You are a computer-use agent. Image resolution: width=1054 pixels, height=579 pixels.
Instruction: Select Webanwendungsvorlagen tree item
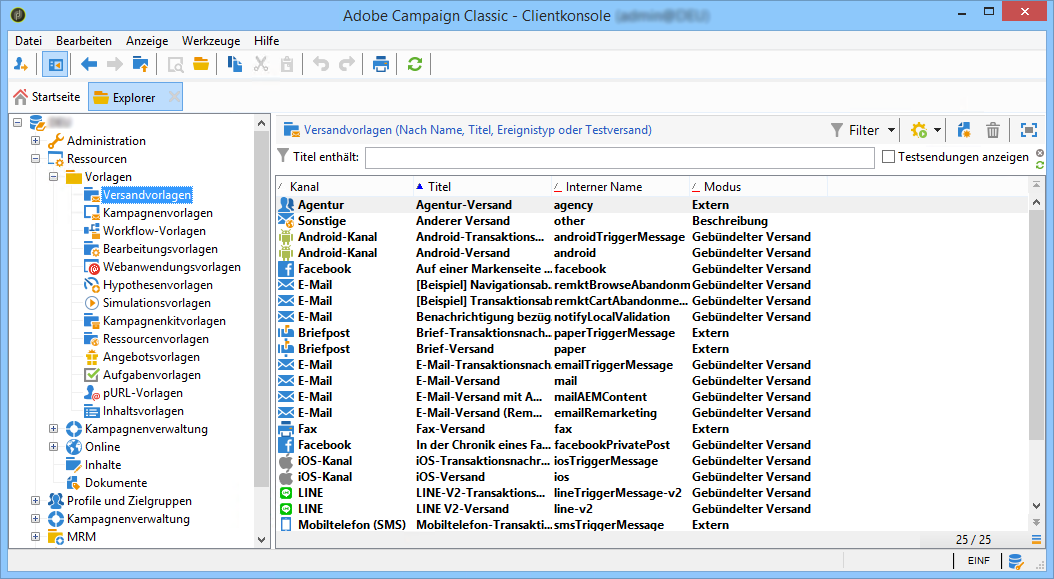(171, 267)
